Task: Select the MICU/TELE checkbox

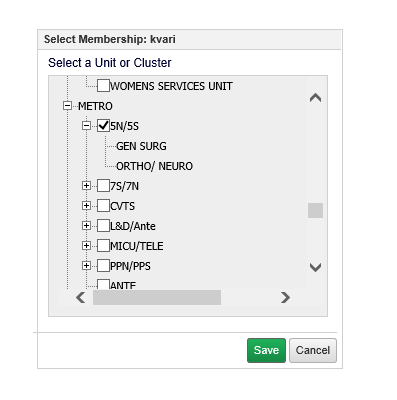Action: (103, 246)
